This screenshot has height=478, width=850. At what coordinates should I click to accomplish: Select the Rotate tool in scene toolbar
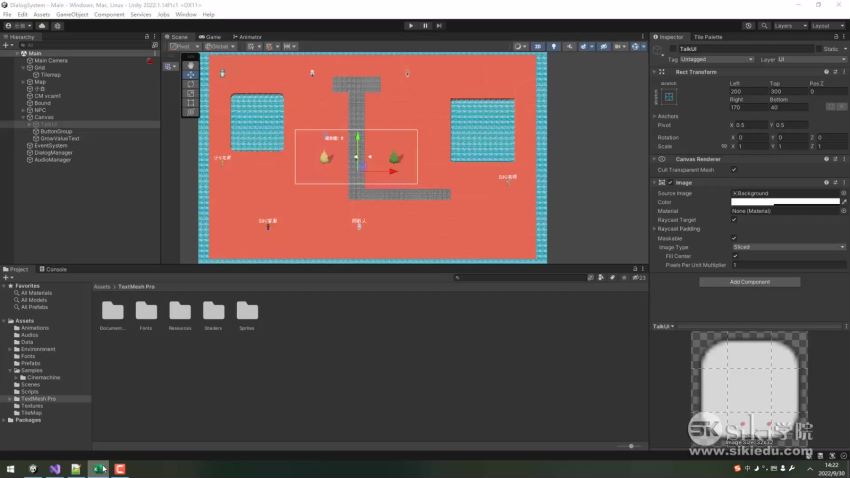pyautogui.click(x=191, y=84)
